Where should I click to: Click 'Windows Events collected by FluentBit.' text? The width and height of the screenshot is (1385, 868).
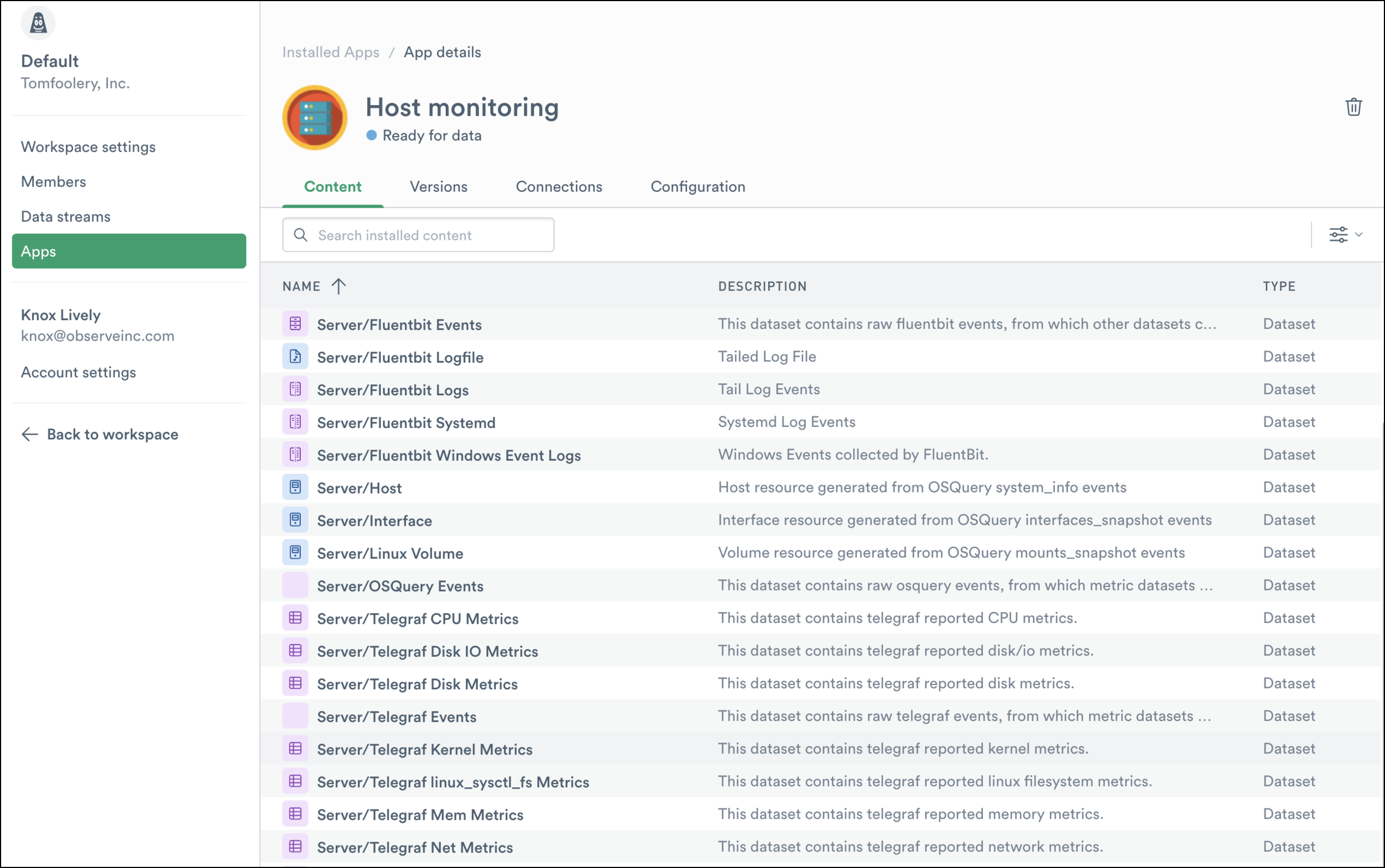(x=853, y=454)
